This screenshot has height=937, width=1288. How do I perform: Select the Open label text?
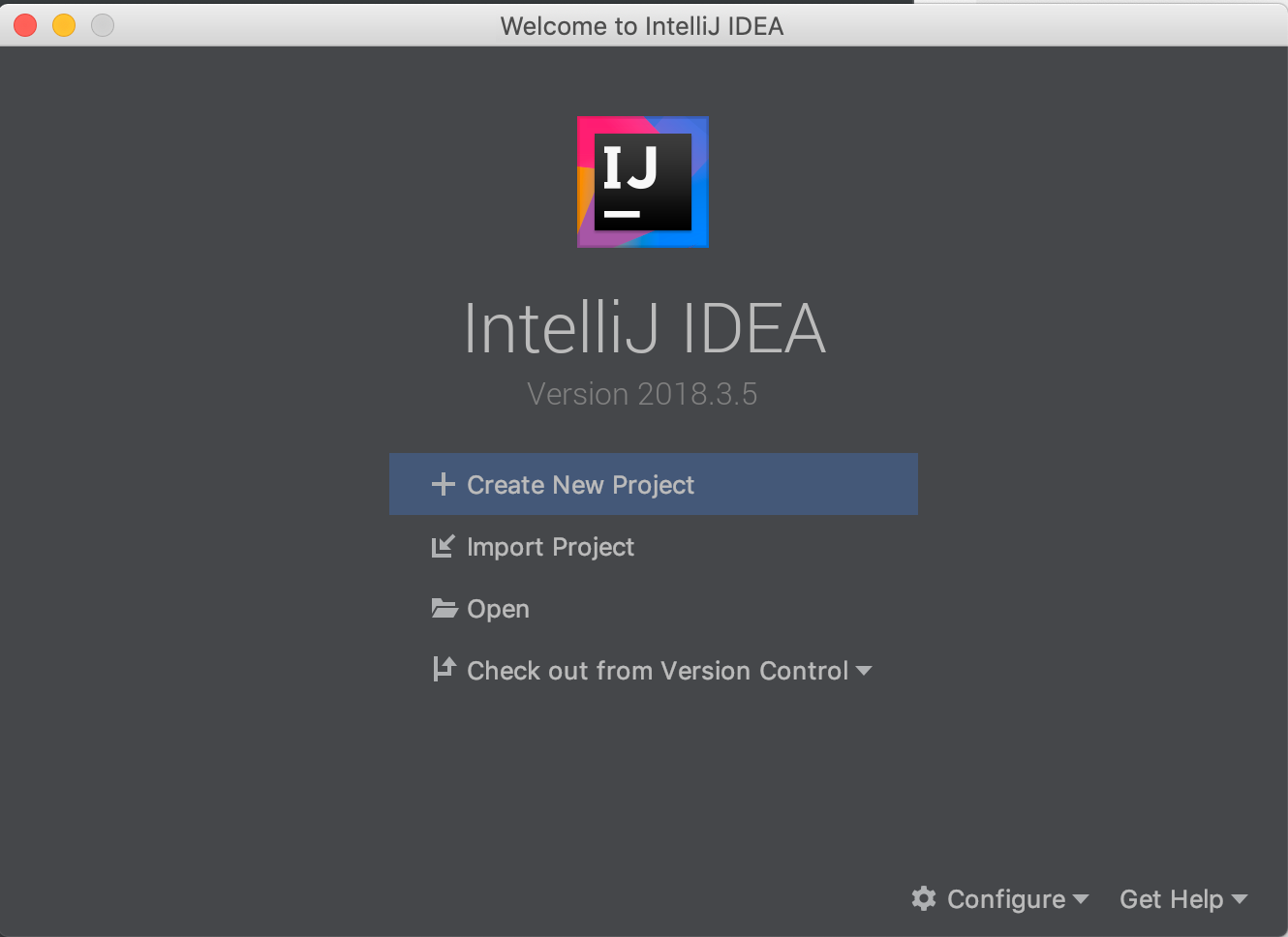tap(498, 609)
